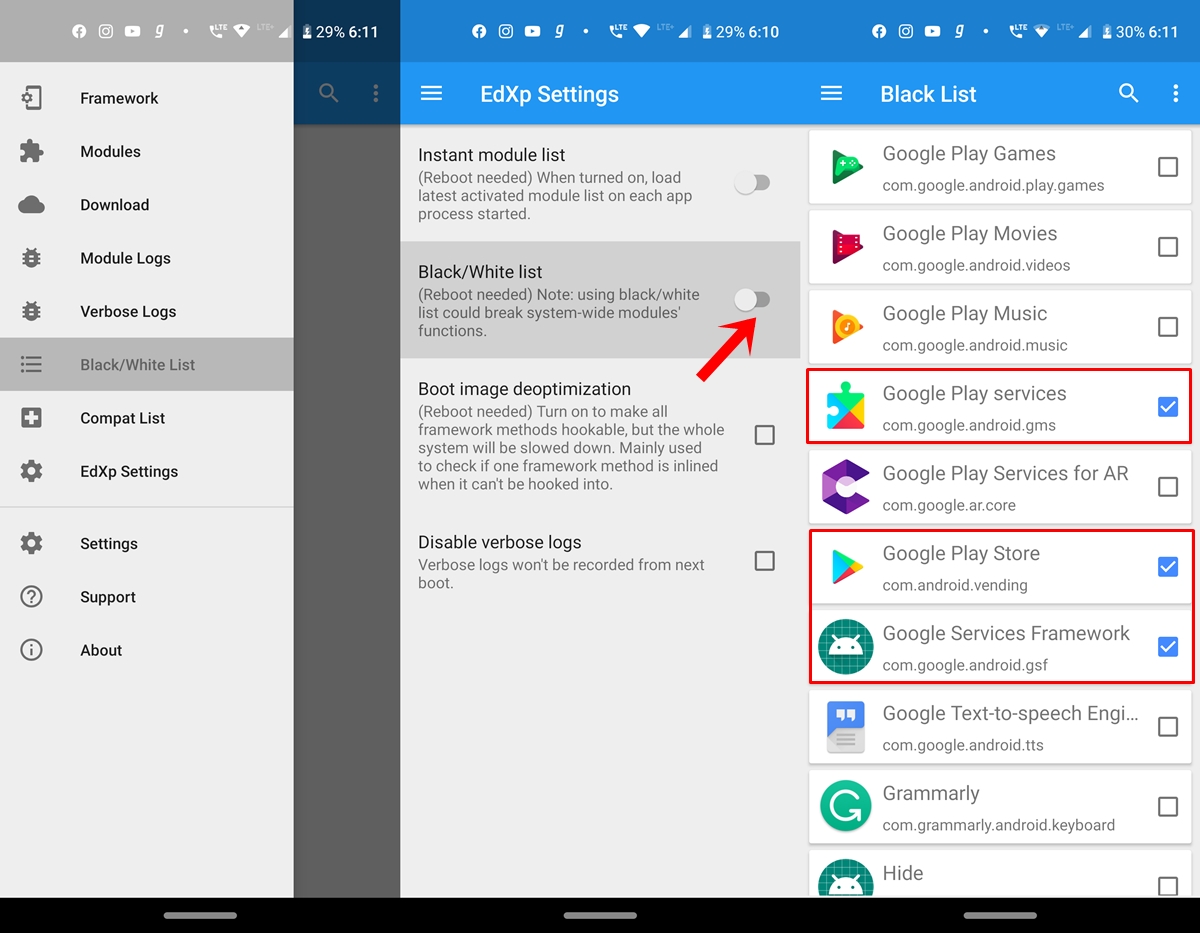Tap the Instagram icon in right status bar
Screen dimensions: 1200x933
[906, 31]
